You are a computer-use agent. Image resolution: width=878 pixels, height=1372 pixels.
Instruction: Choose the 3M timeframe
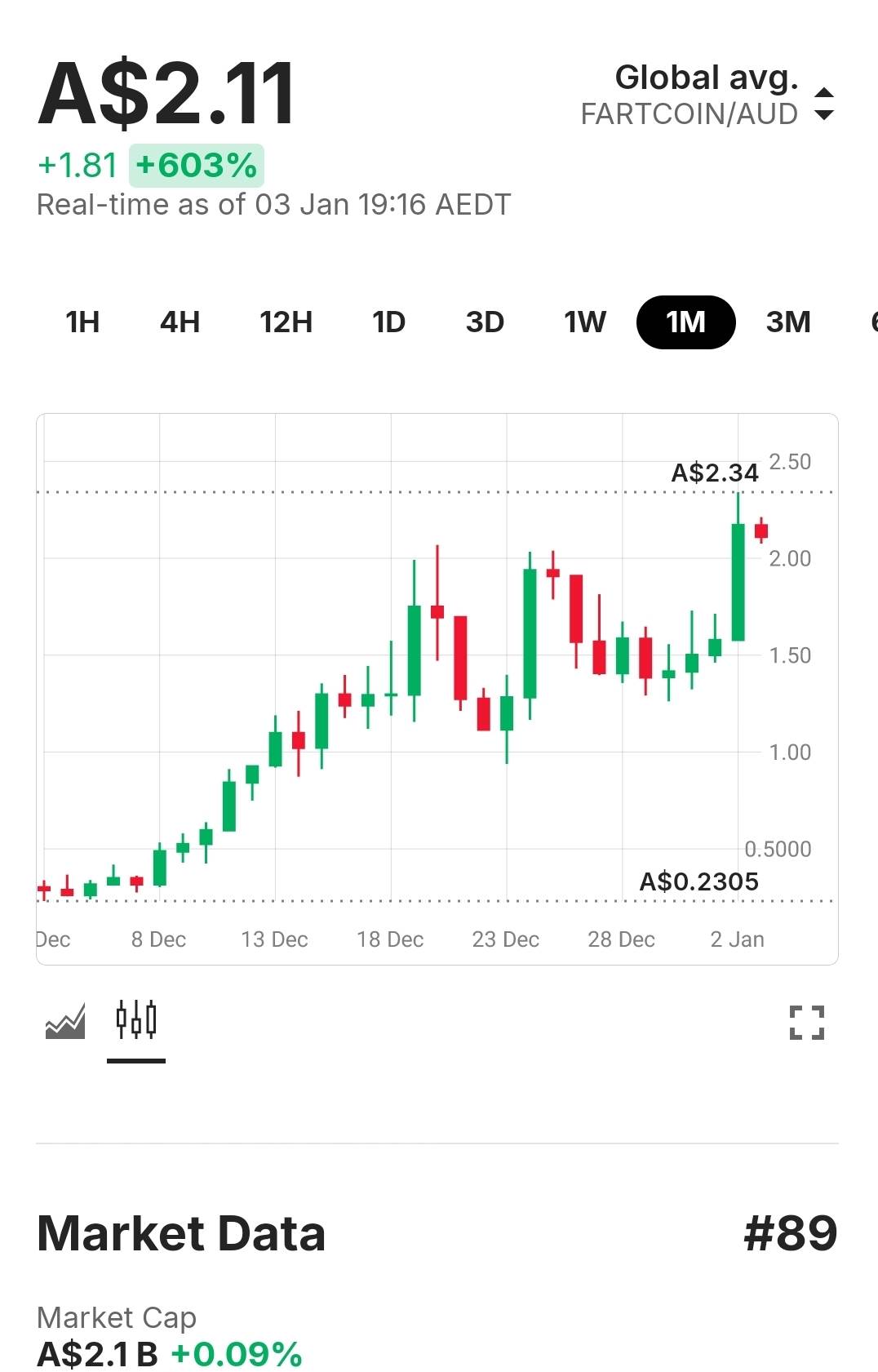[788, 322]
